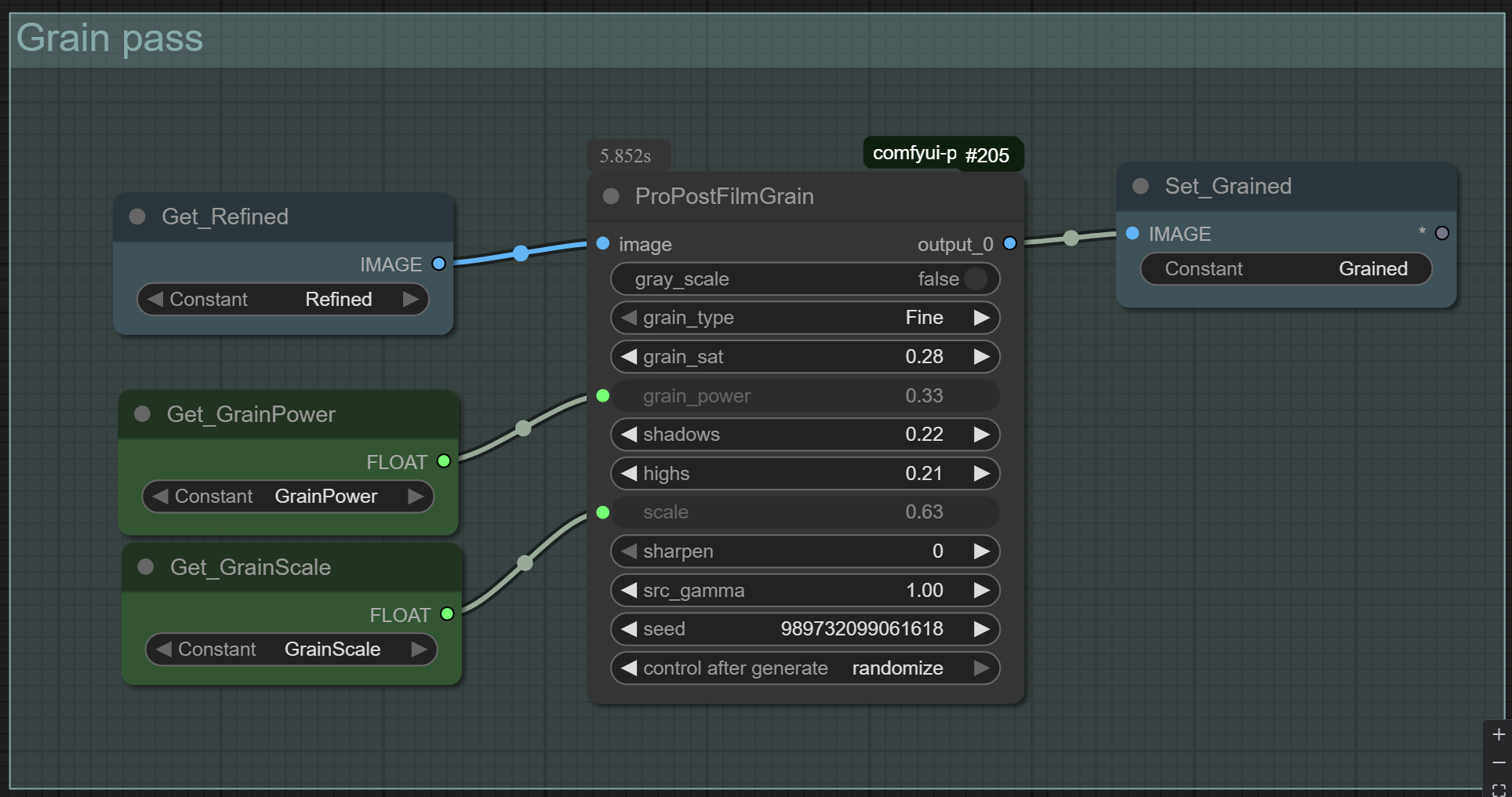Click the IMAGE input port on Set_Grained
Screen dimensions: 1512x797
pos(1132,233)
